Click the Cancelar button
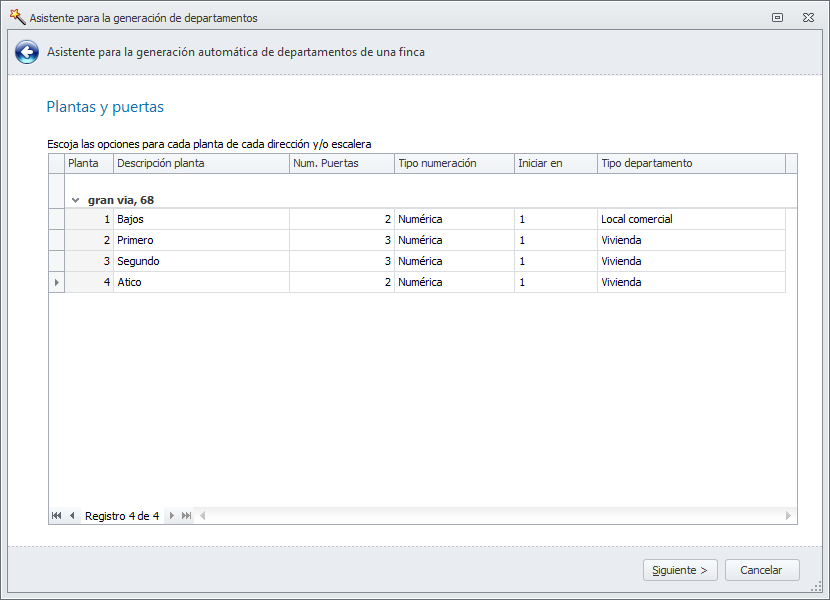This screenshot has height=600, width=830. pos(761,570)
